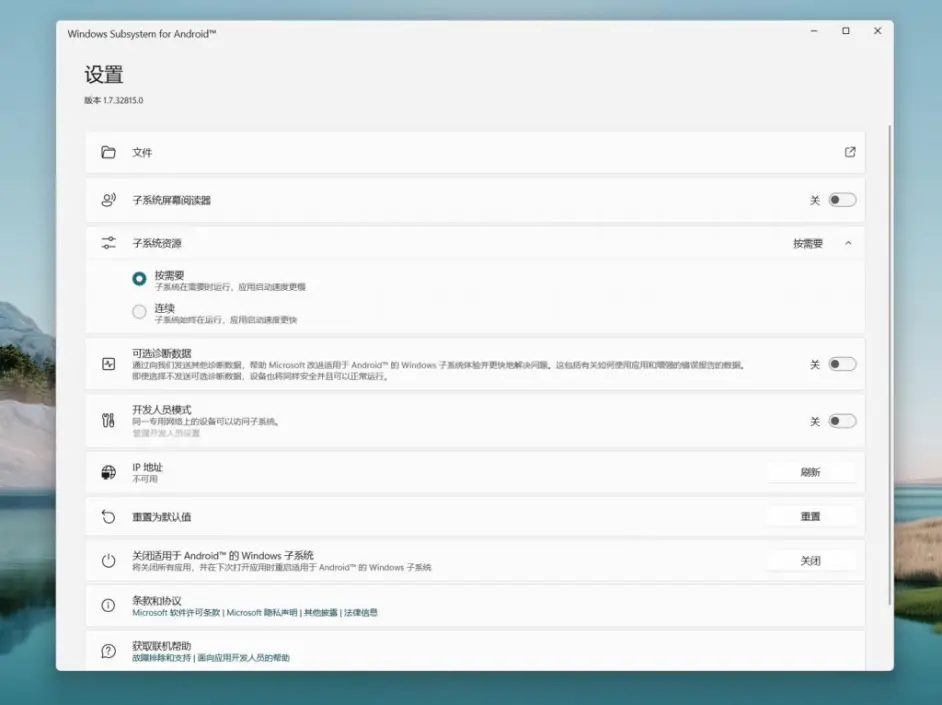
Task: Click the reset arrow icon beside 重置为默认值
Action: click(110, 516)
